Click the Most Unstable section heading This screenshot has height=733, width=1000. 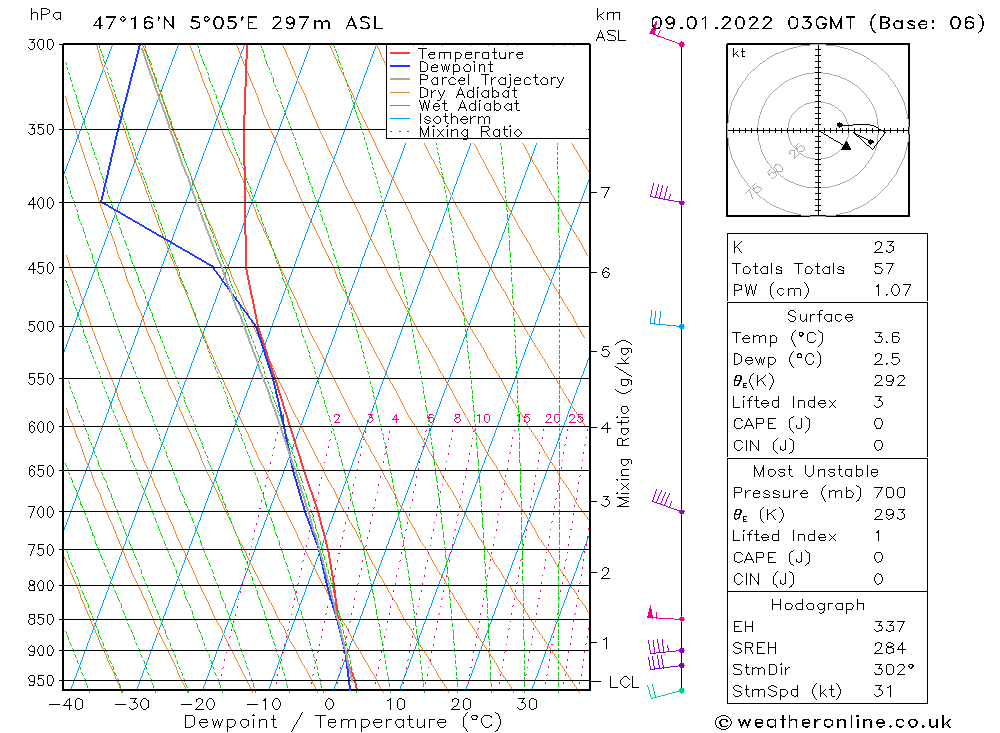[815, 471]
